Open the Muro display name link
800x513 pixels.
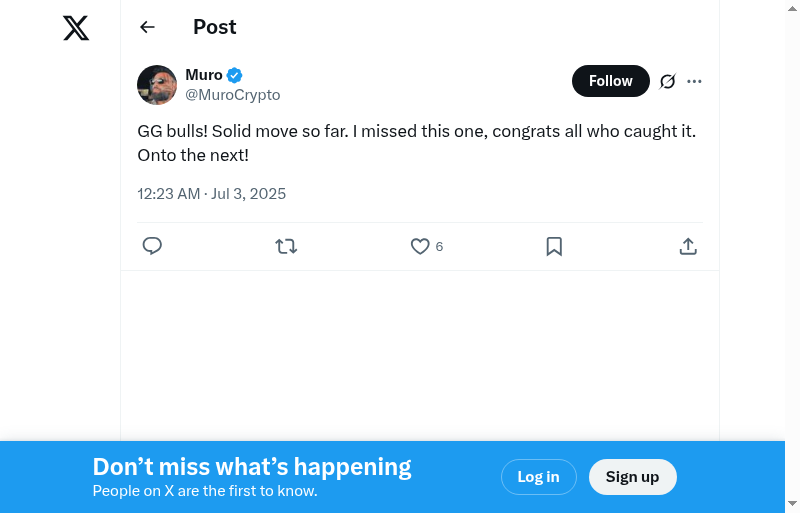pos(204,75)
